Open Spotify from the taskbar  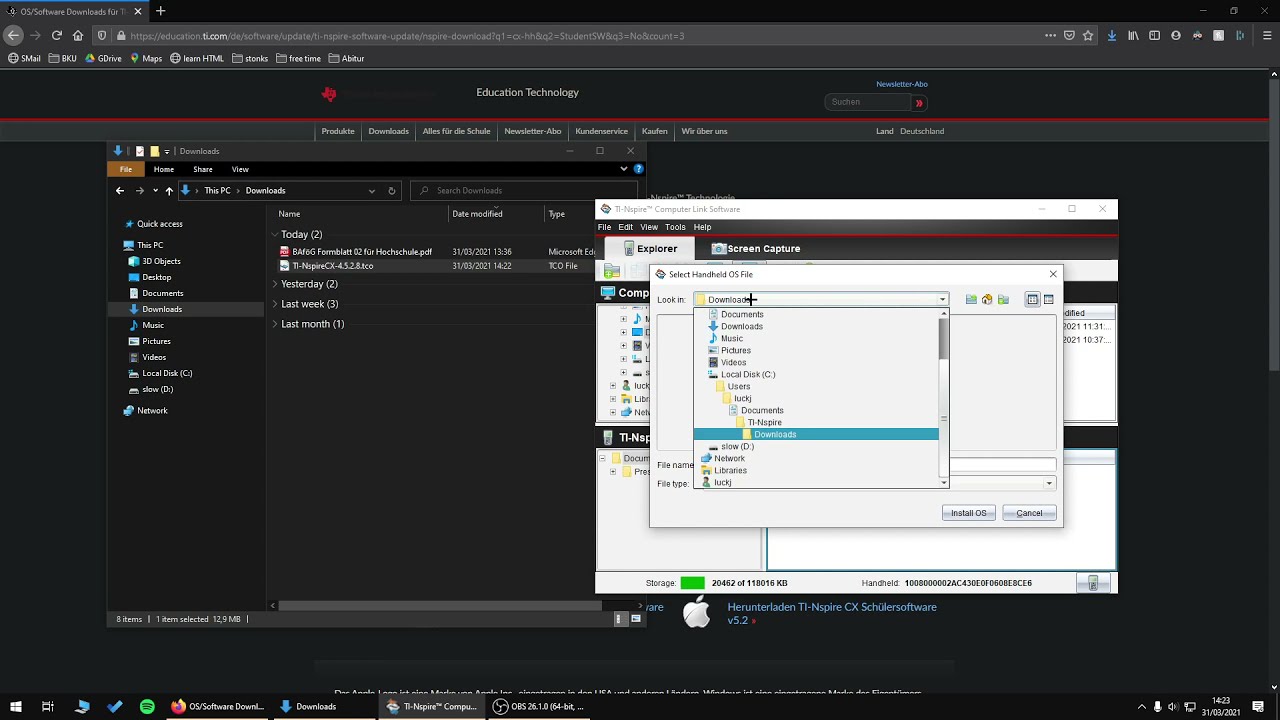[x=147, y=706]
